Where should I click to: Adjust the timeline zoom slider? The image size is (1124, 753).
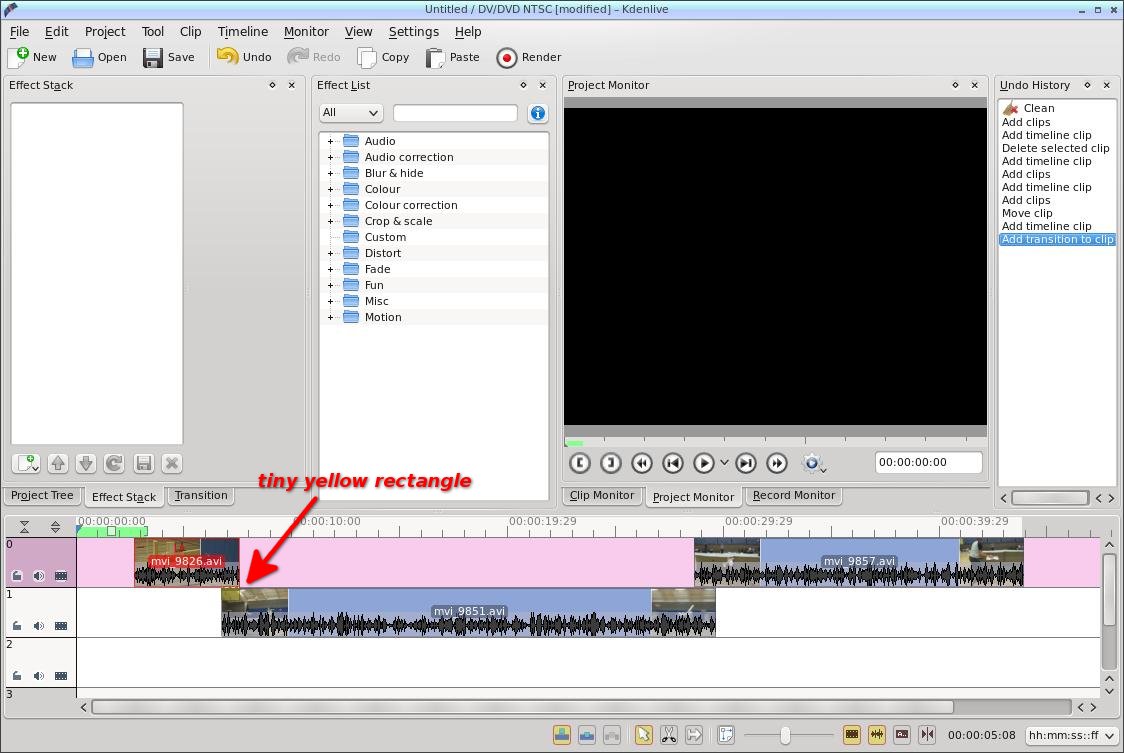click(785, 735)
